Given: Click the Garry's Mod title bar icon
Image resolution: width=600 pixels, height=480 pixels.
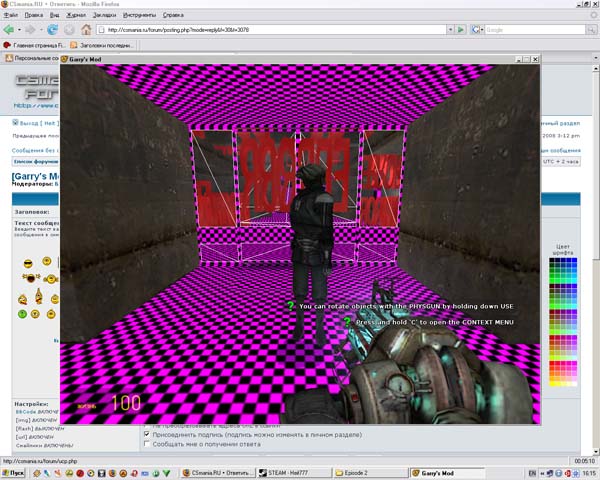Looking at the screenshot, I should 64,59.
